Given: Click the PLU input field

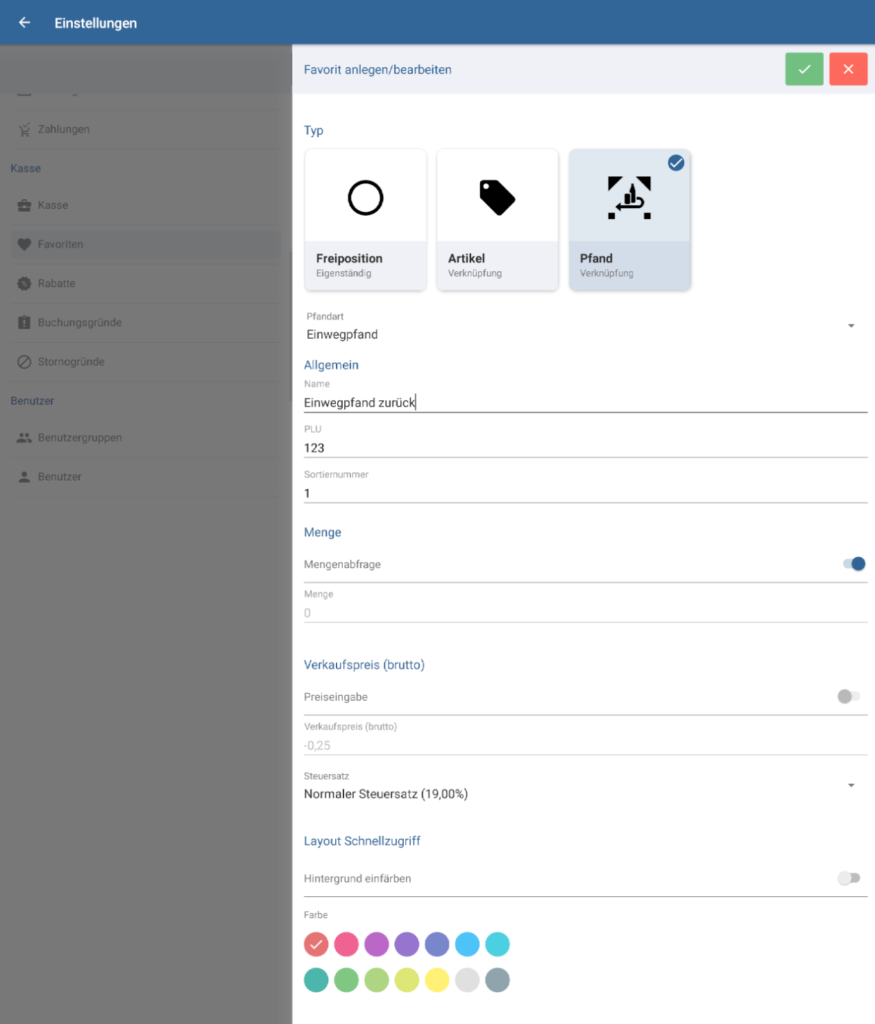Looking at the screenshot, I should (584, 448).
